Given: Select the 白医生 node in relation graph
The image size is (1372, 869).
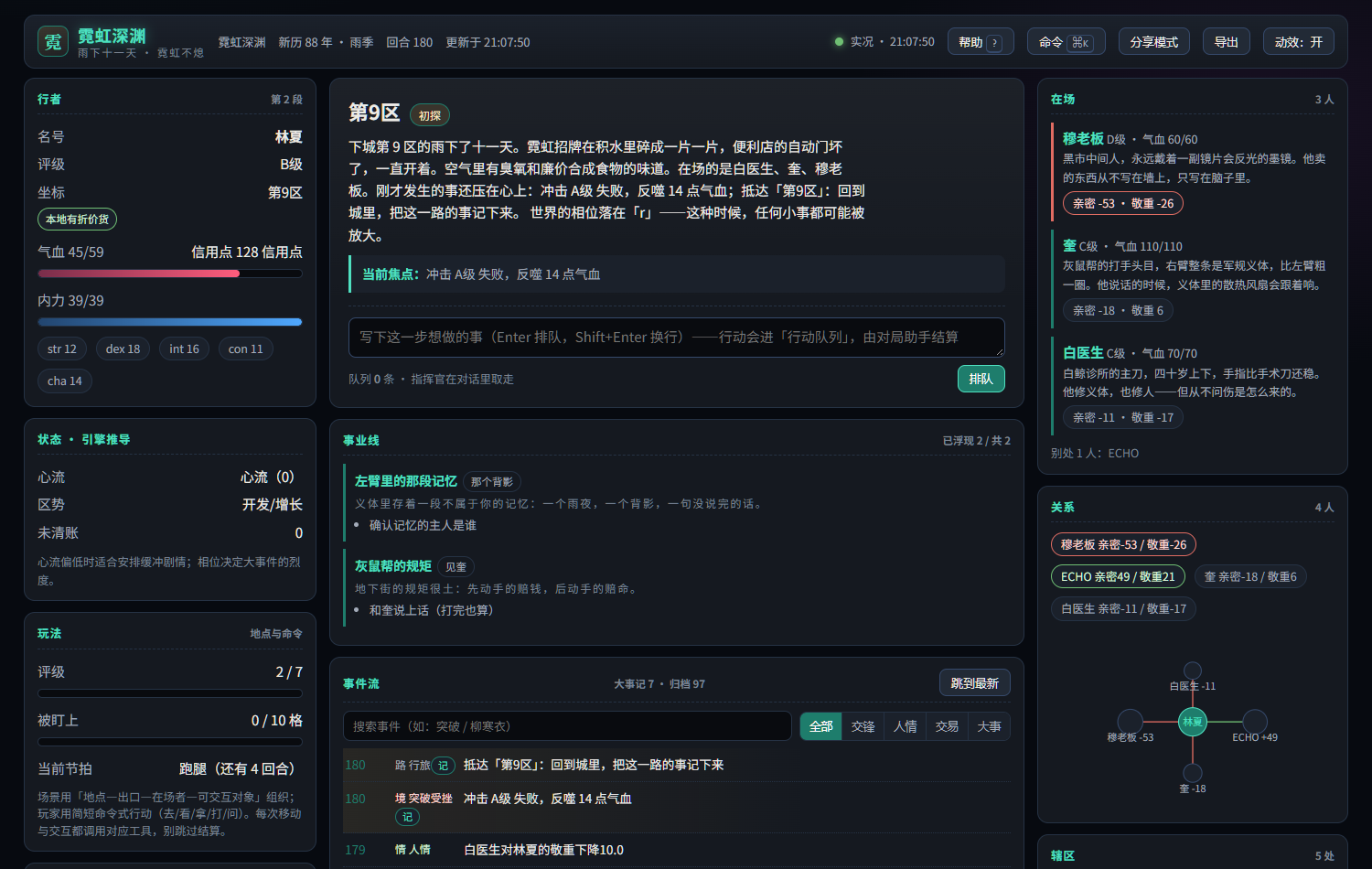Looking at the screenshot, I should tap(1193, 671).
